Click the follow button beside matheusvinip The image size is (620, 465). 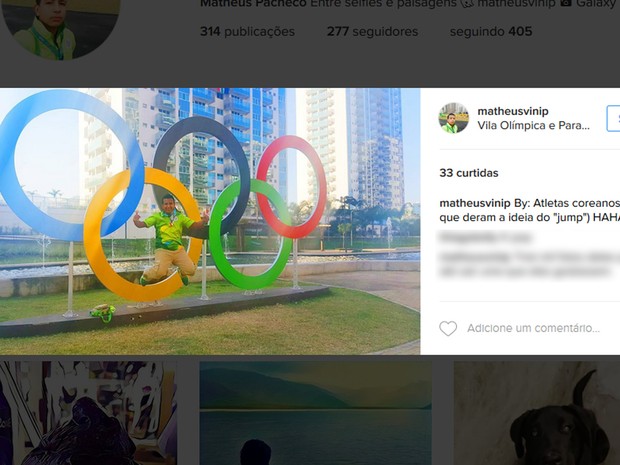[x=613, y=118]
